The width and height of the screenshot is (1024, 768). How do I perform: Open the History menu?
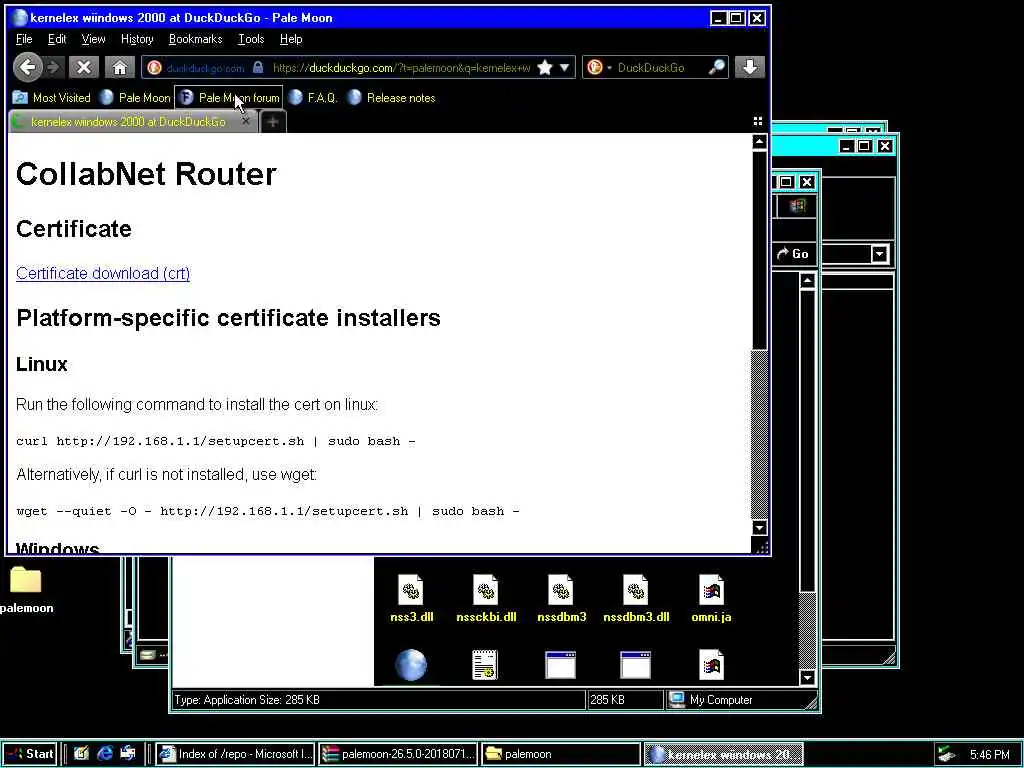137,39
